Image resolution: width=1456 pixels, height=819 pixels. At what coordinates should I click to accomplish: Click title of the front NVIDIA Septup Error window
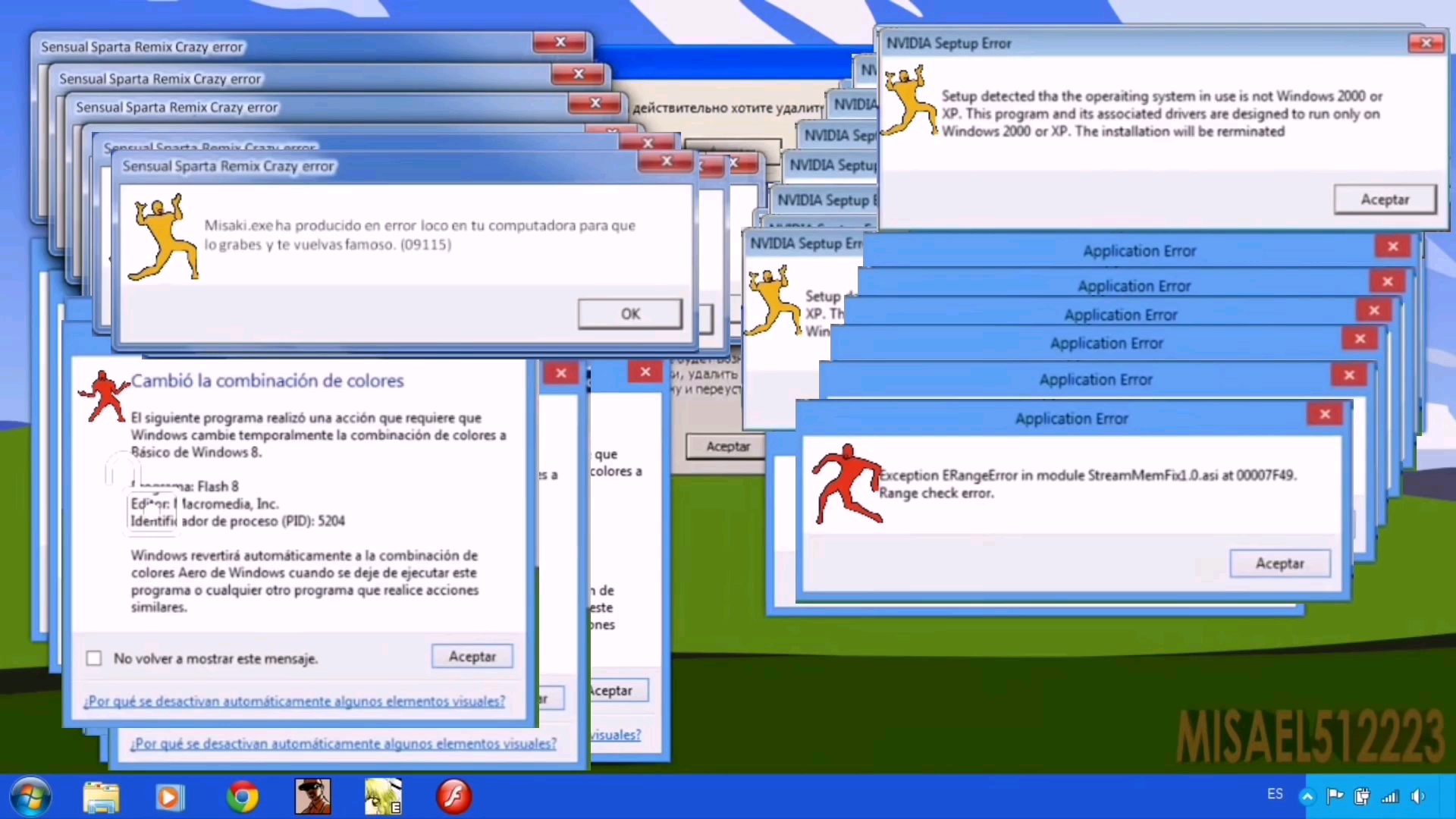[949, 43]
